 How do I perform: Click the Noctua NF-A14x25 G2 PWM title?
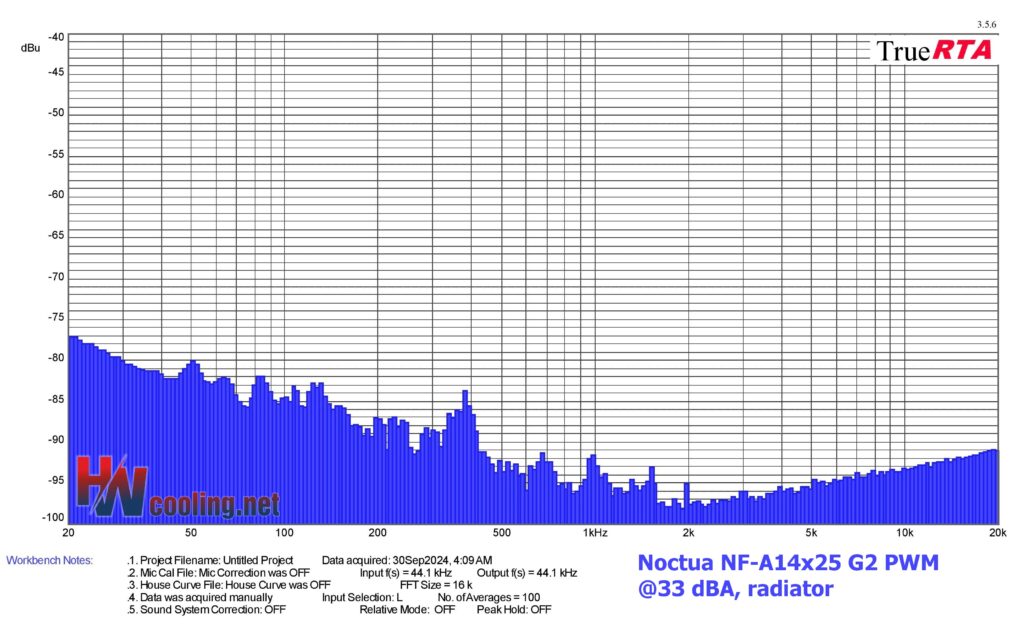(788, 563)
